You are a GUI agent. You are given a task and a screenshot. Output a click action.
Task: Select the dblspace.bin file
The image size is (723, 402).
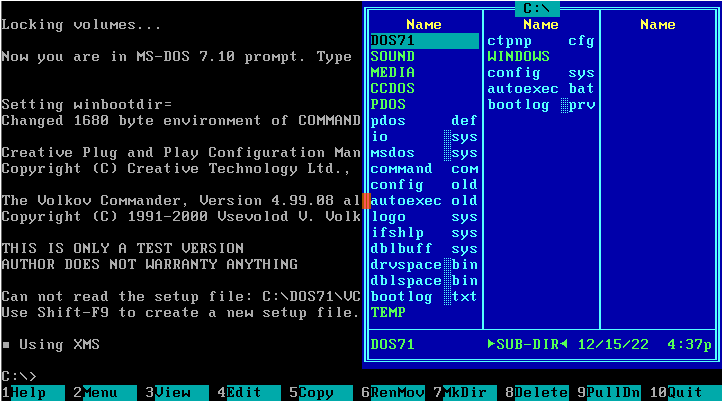coord(424,281)
